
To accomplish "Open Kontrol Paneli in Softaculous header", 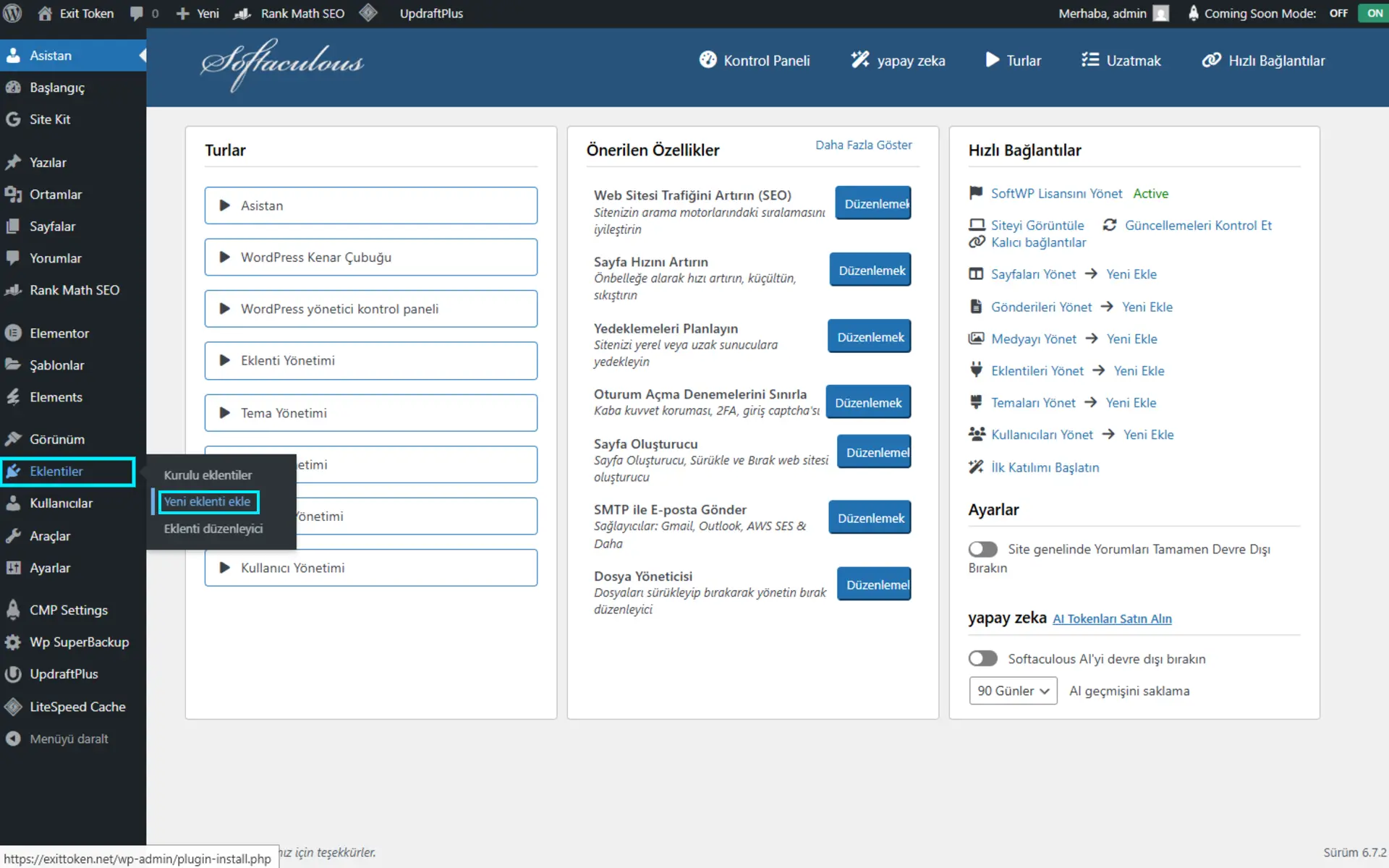I will [x=755, y=61].
